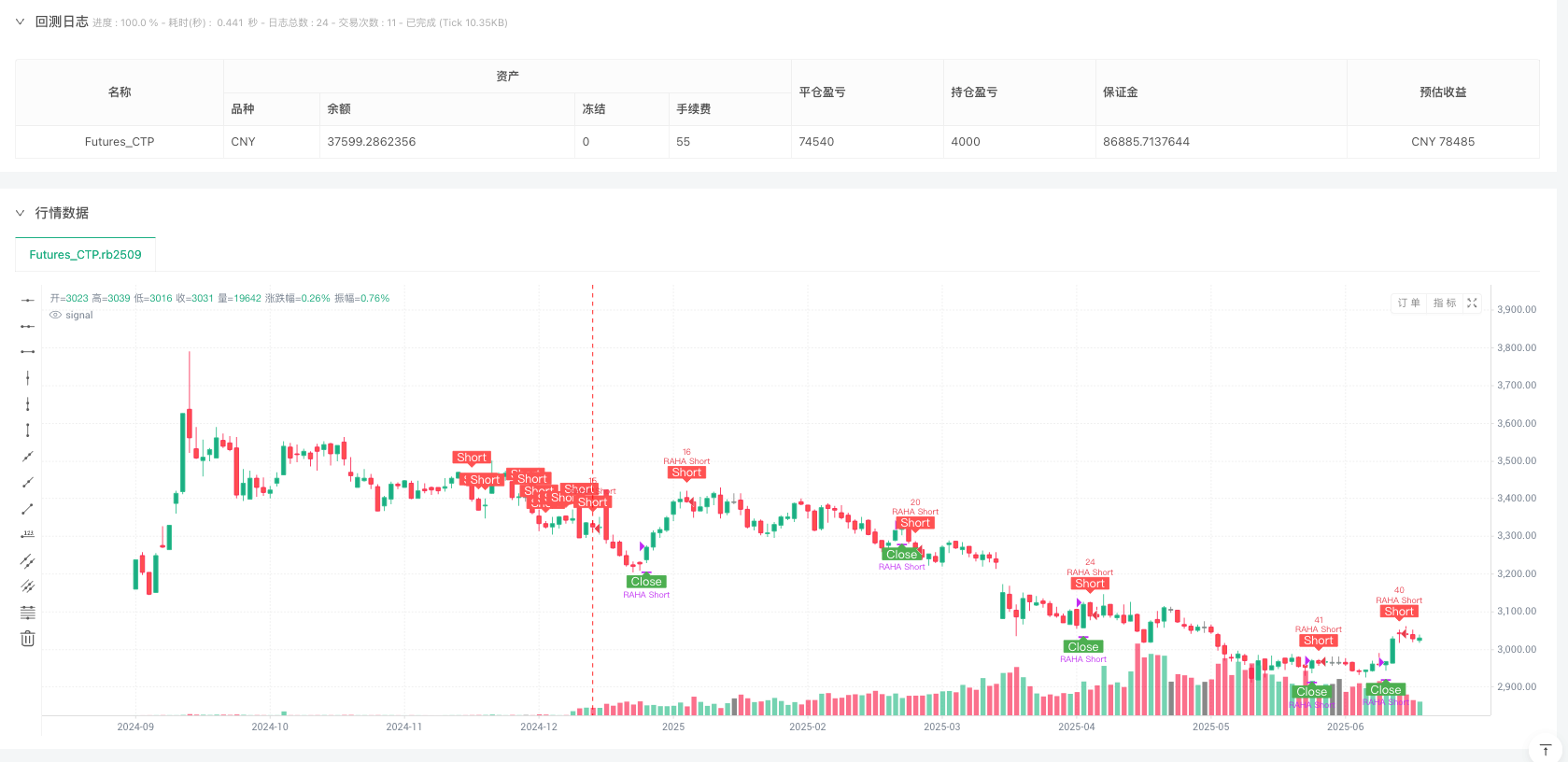Click the Close marker before 2025-03
Image resolution: width=1568 pixels, height=762 pixels.
coord(901,555)
